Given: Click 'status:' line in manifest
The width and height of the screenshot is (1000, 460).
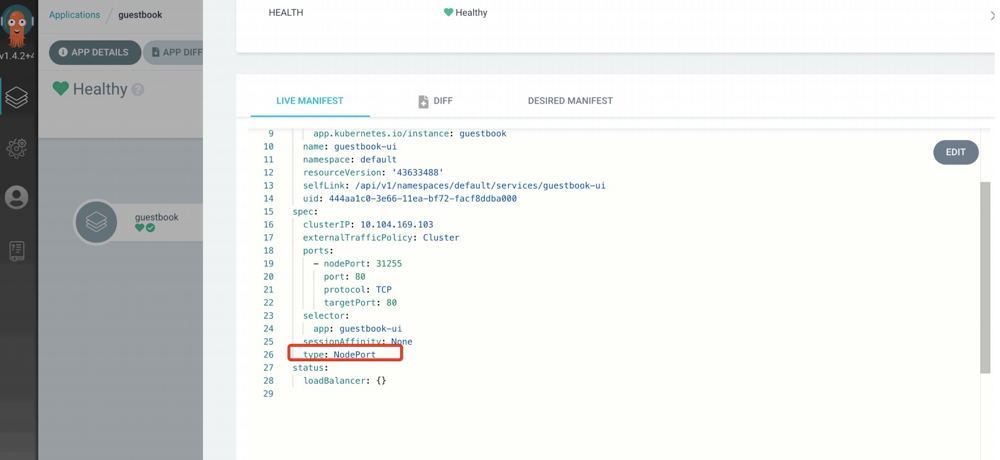Looking at the screenshot, I should pos(310,367).
